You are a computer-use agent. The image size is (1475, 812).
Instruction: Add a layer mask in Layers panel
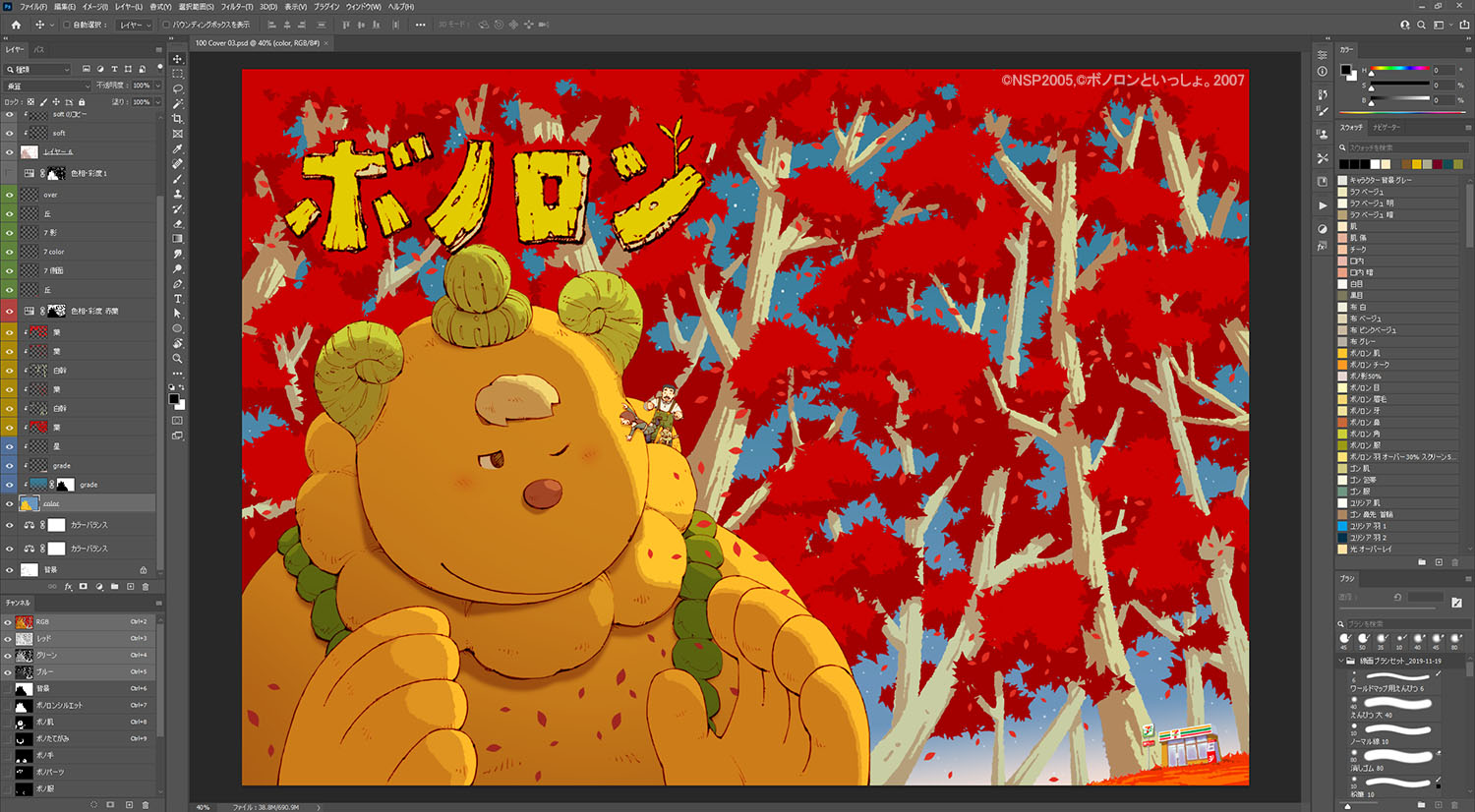pos(84,587)
